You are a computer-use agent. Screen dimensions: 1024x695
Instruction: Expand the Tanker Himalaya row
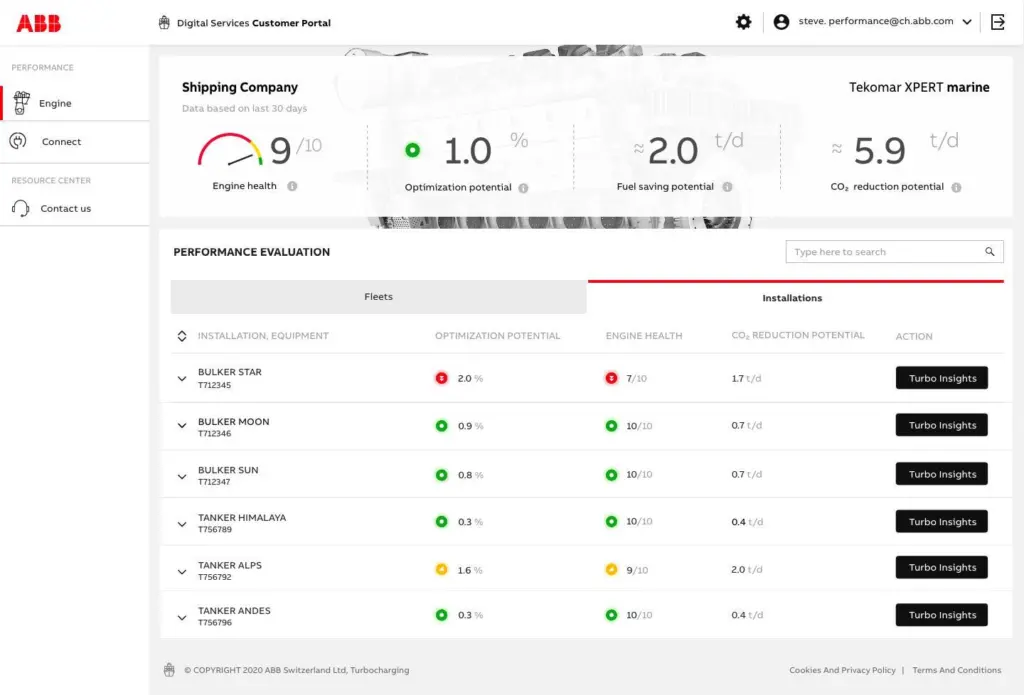pyautogui.click(x=182, y=524)
